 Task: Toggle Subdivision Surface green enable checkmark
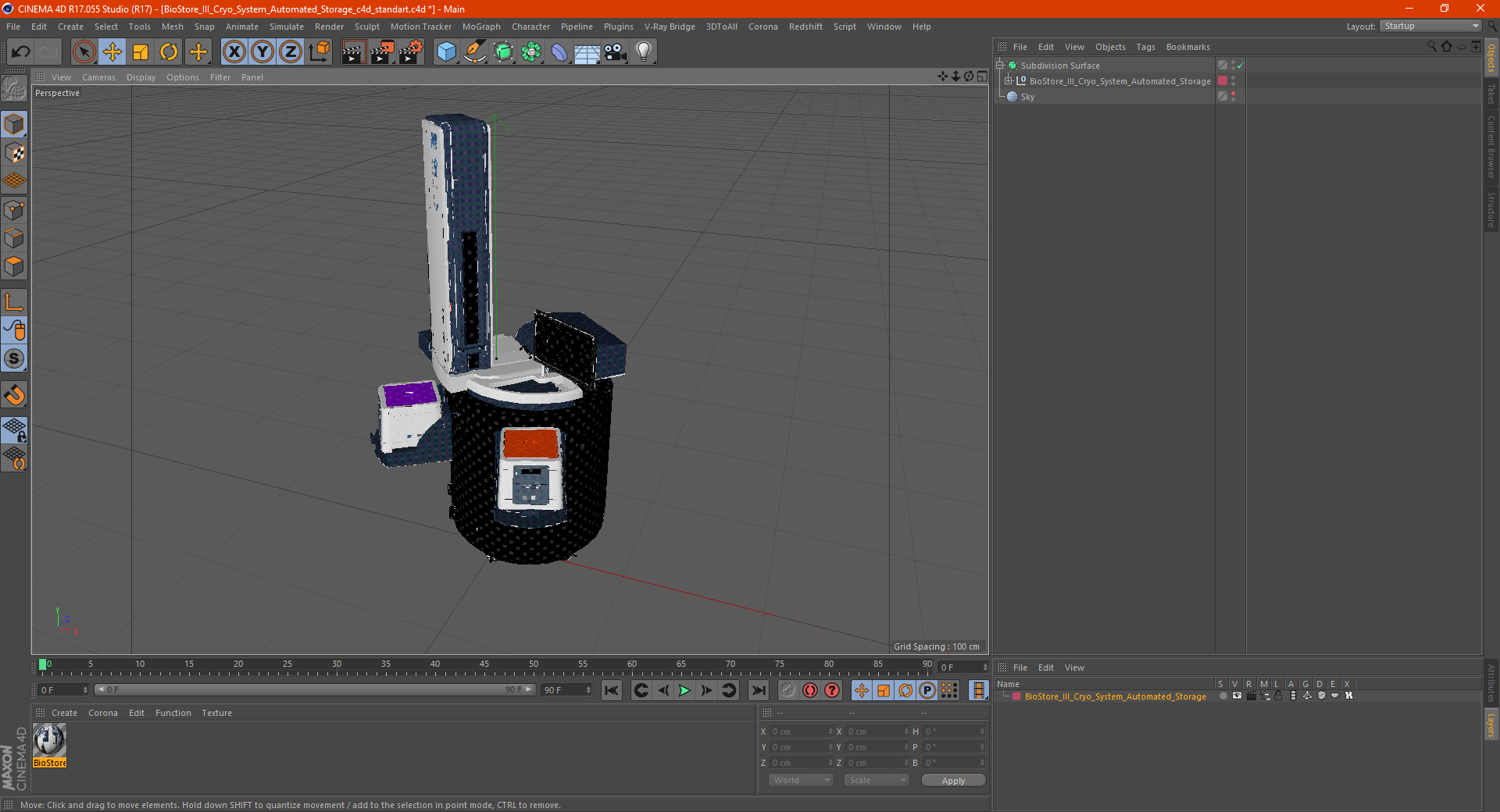1240,66
